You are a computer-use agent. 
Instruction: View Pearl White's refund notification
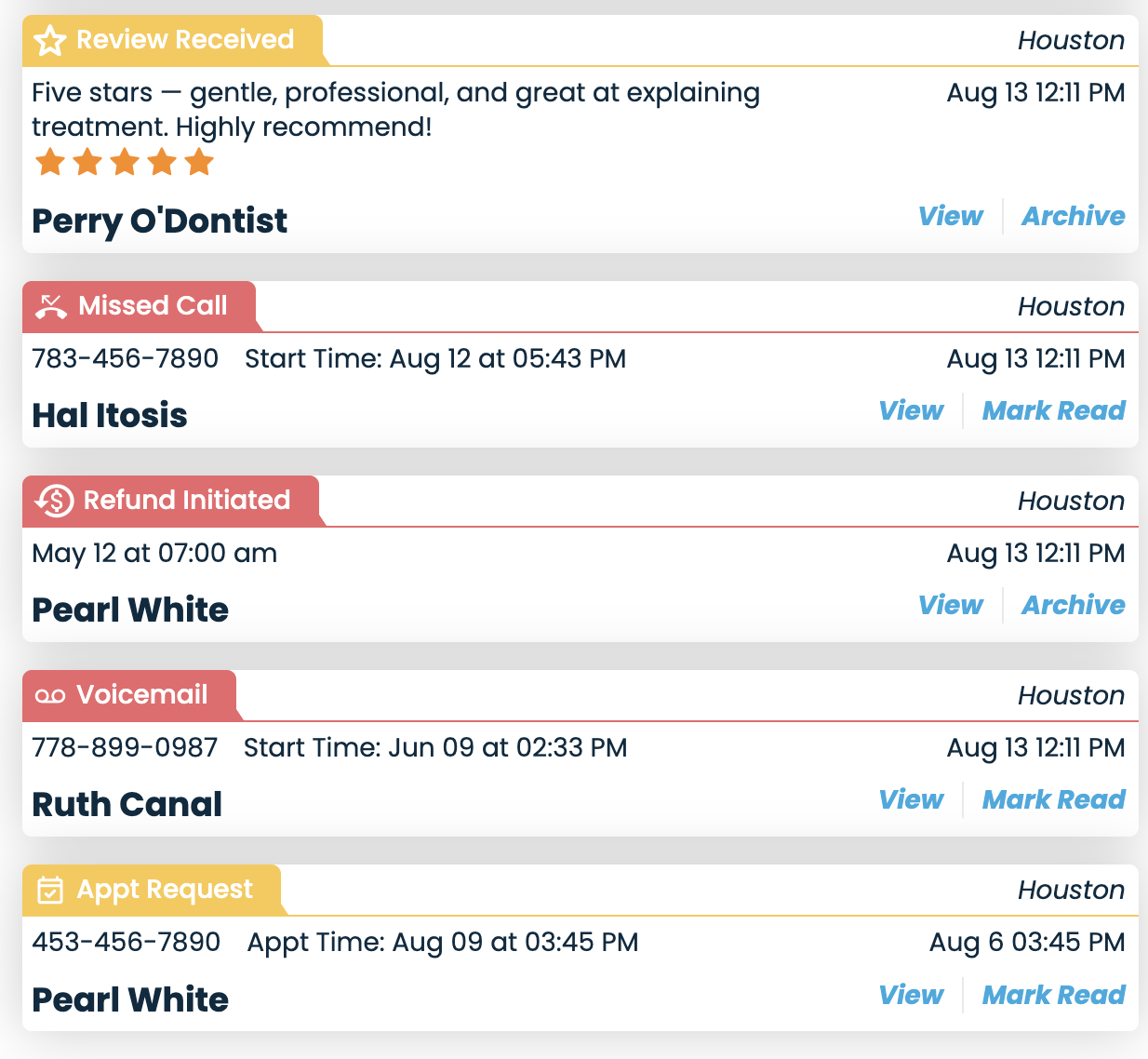click(x=950, y=605)
